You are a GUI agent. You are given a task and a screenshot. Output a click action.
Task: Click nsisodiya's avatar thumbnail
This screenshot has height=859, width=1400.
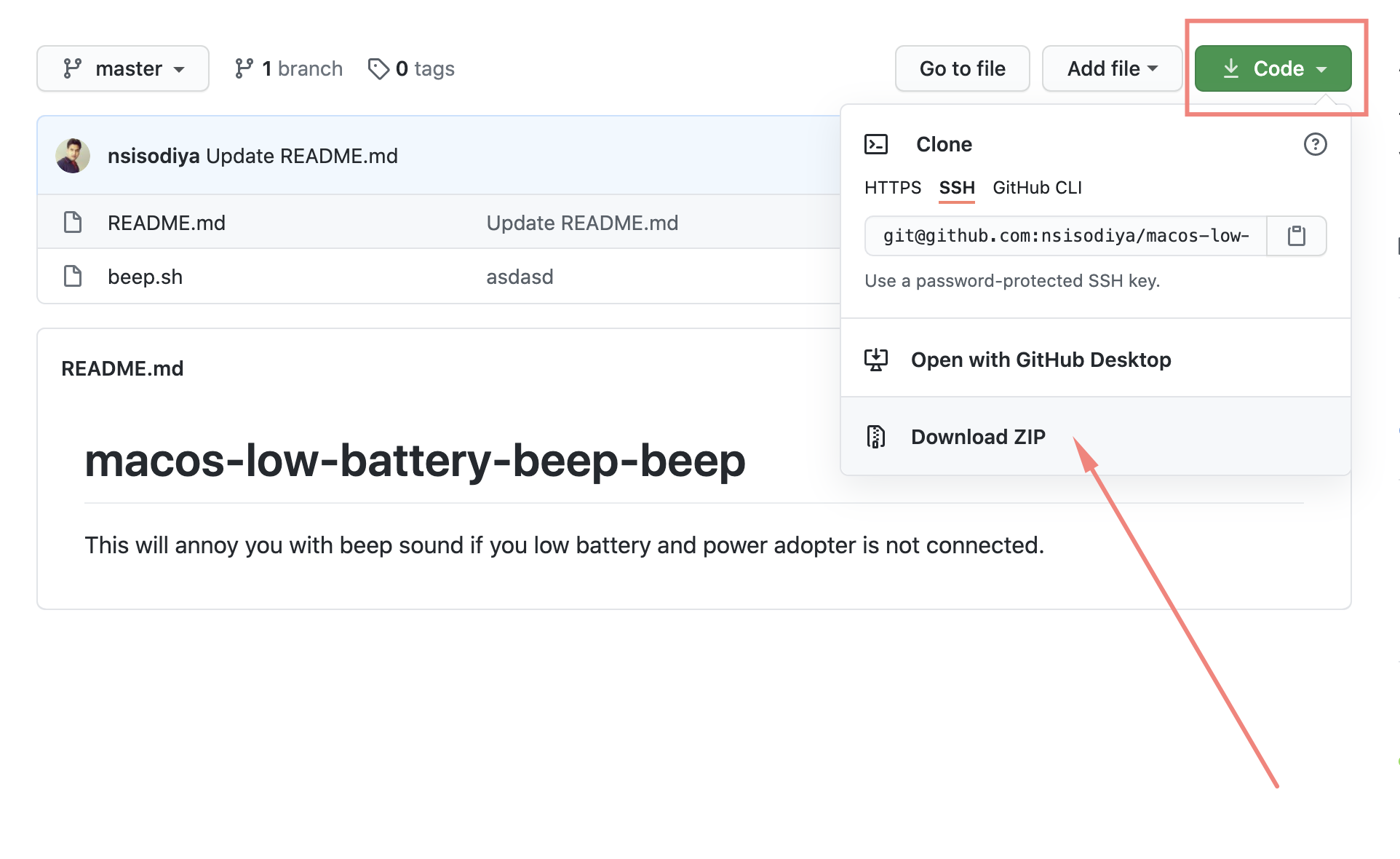(x=73, y=156)
